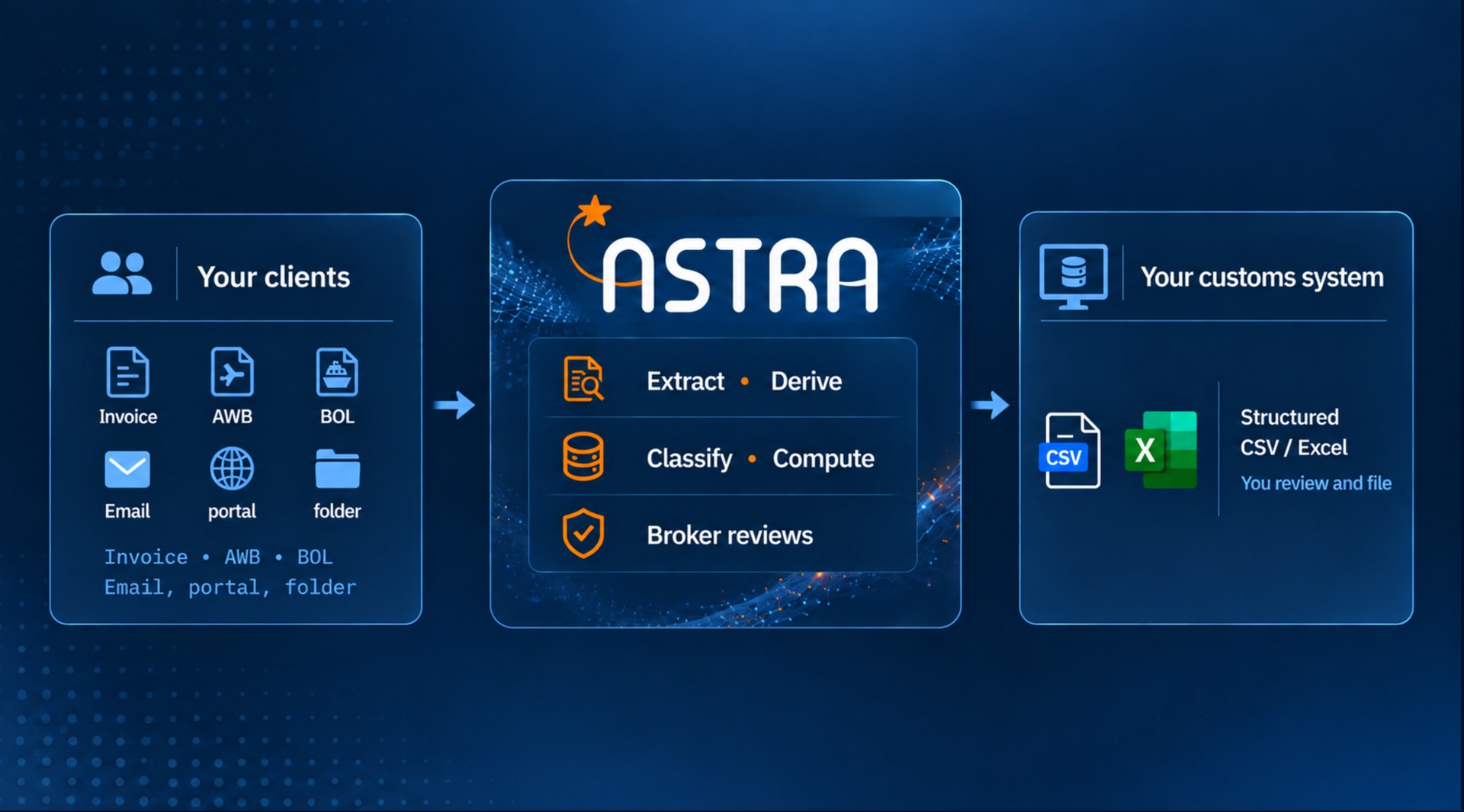Click the green Excel icon
1464x812 pixels.
[1161, 450]
